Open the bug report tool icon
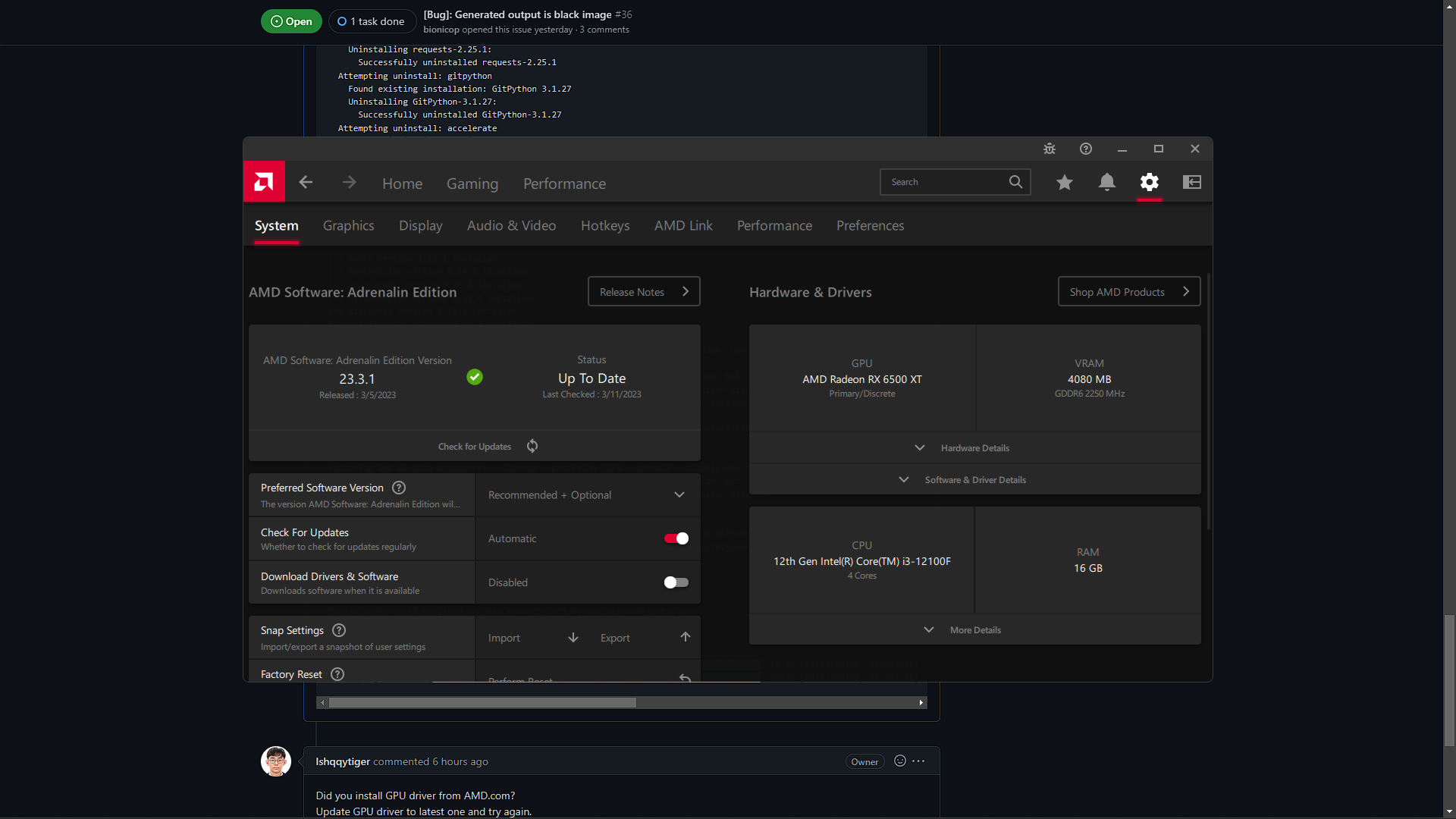The height and width of the screenshot is (819, 1456). (x=1050, y=149)
